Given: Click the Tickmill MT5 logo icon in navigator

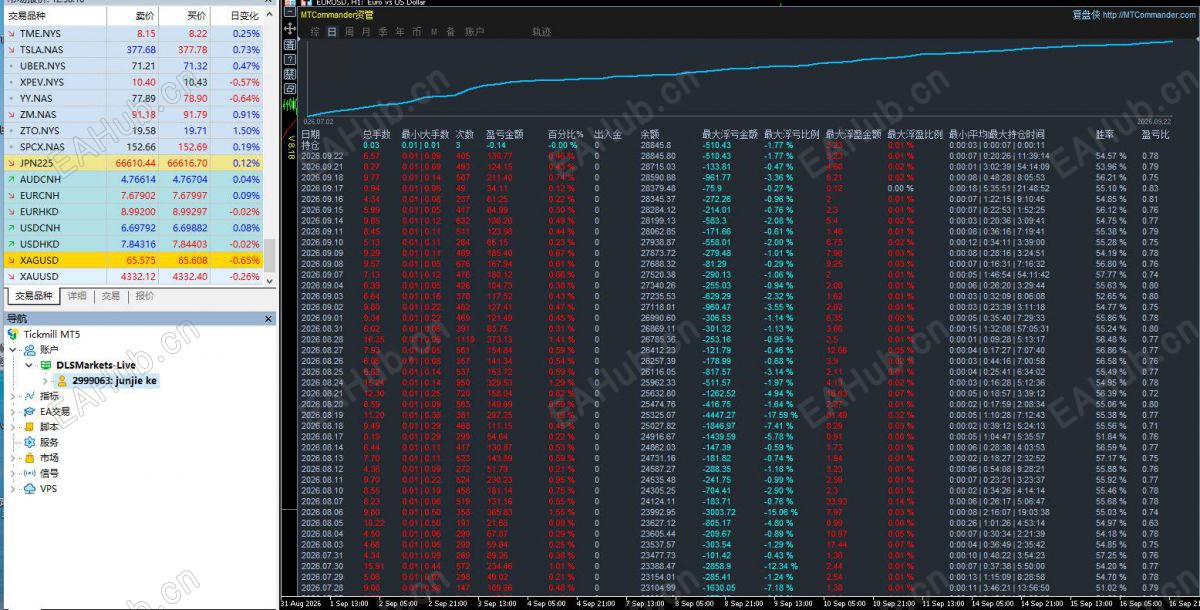Looking at the screenshot, I should (x=13, y=334).
